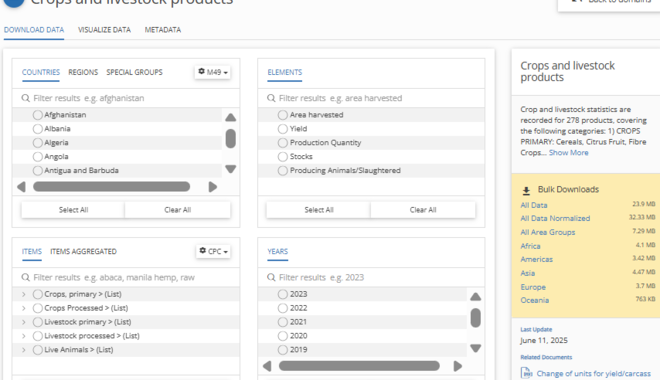Download All Data Normalized file
This screenshot has width=660, height=380.
tap(555, 218)
